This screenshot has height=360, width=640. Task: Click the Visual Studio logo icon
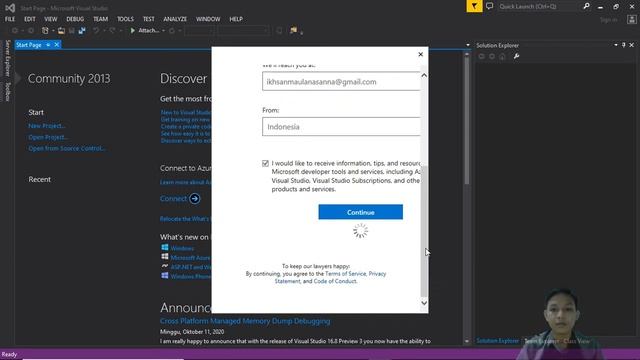[10, 7]
